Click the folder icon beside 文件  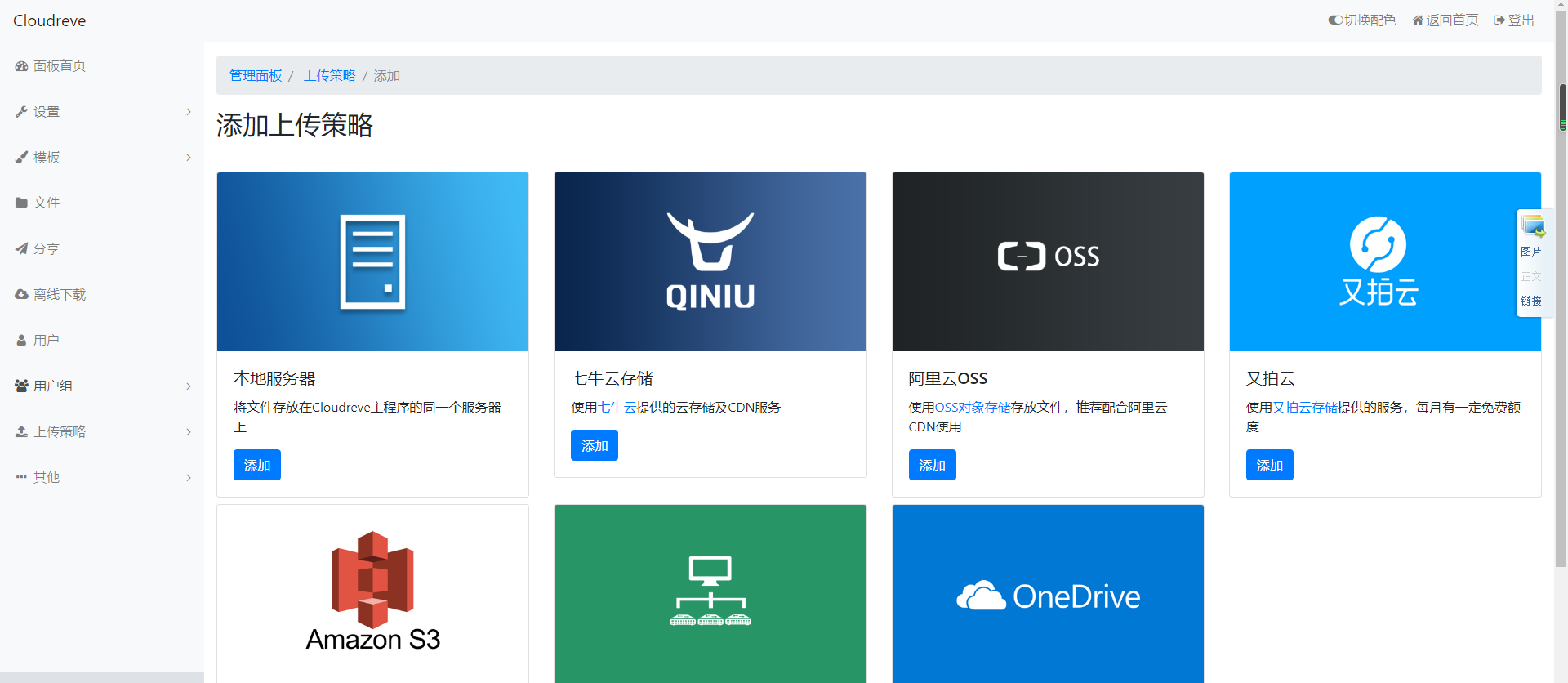[21, 203]
